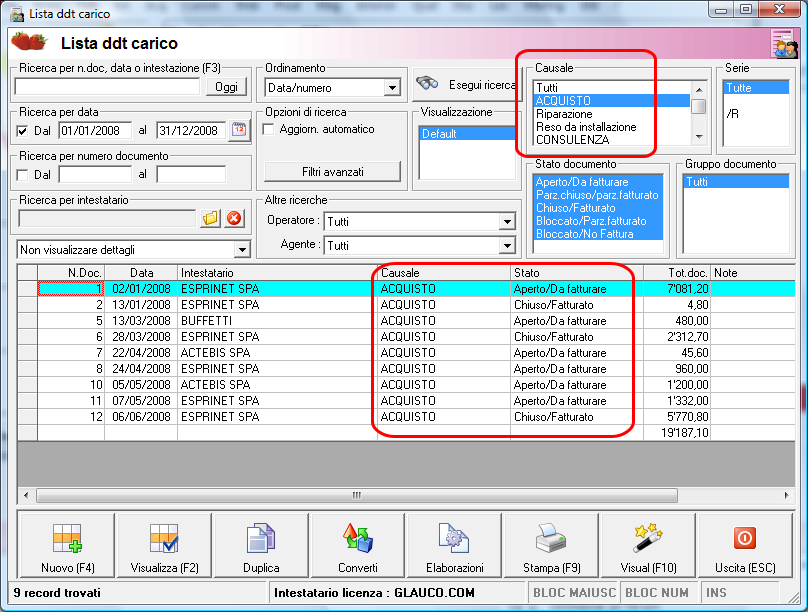Screen dimensions: 808x612
Task: Exit with Uscita (ESC) button
Action: [x=745, y=545]
